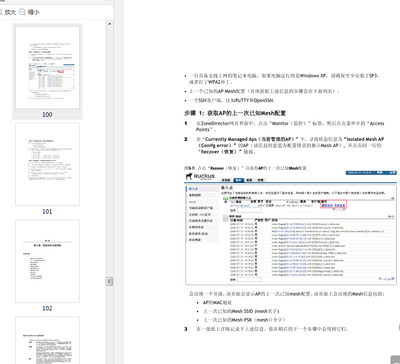Open the partially visible thumbnail below page 102

coord(47,340)
